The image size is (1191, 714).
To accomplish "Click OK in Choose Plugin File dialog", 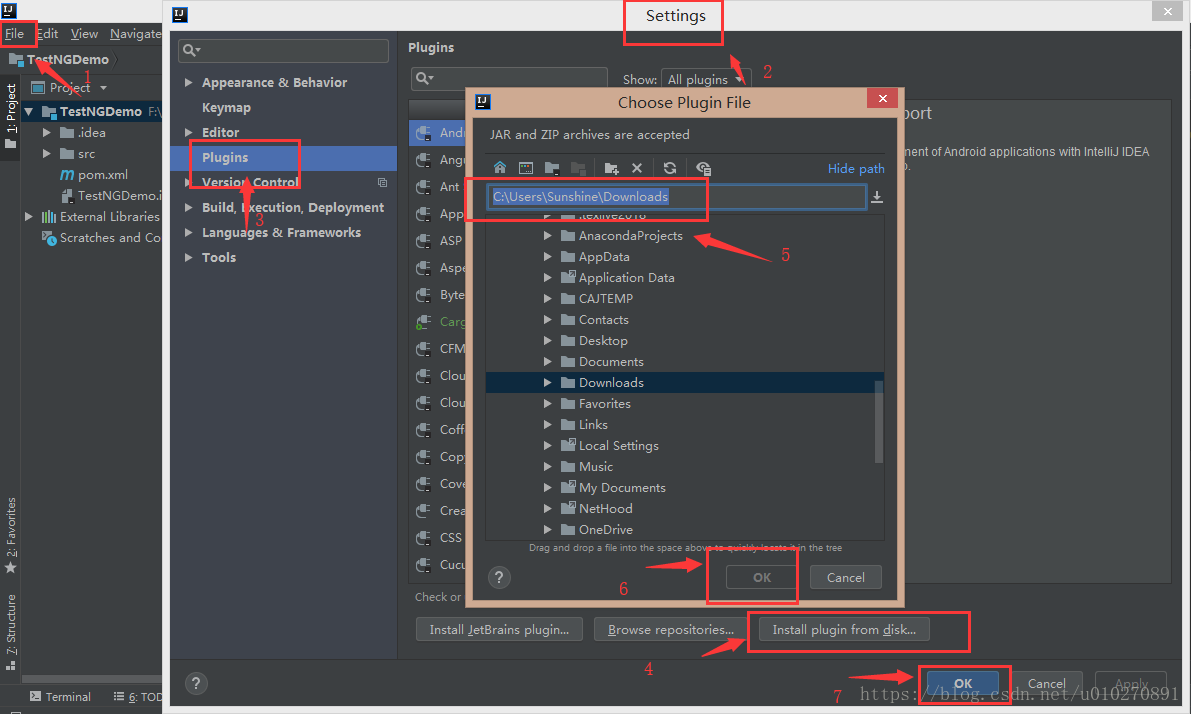I will [762, 577].
